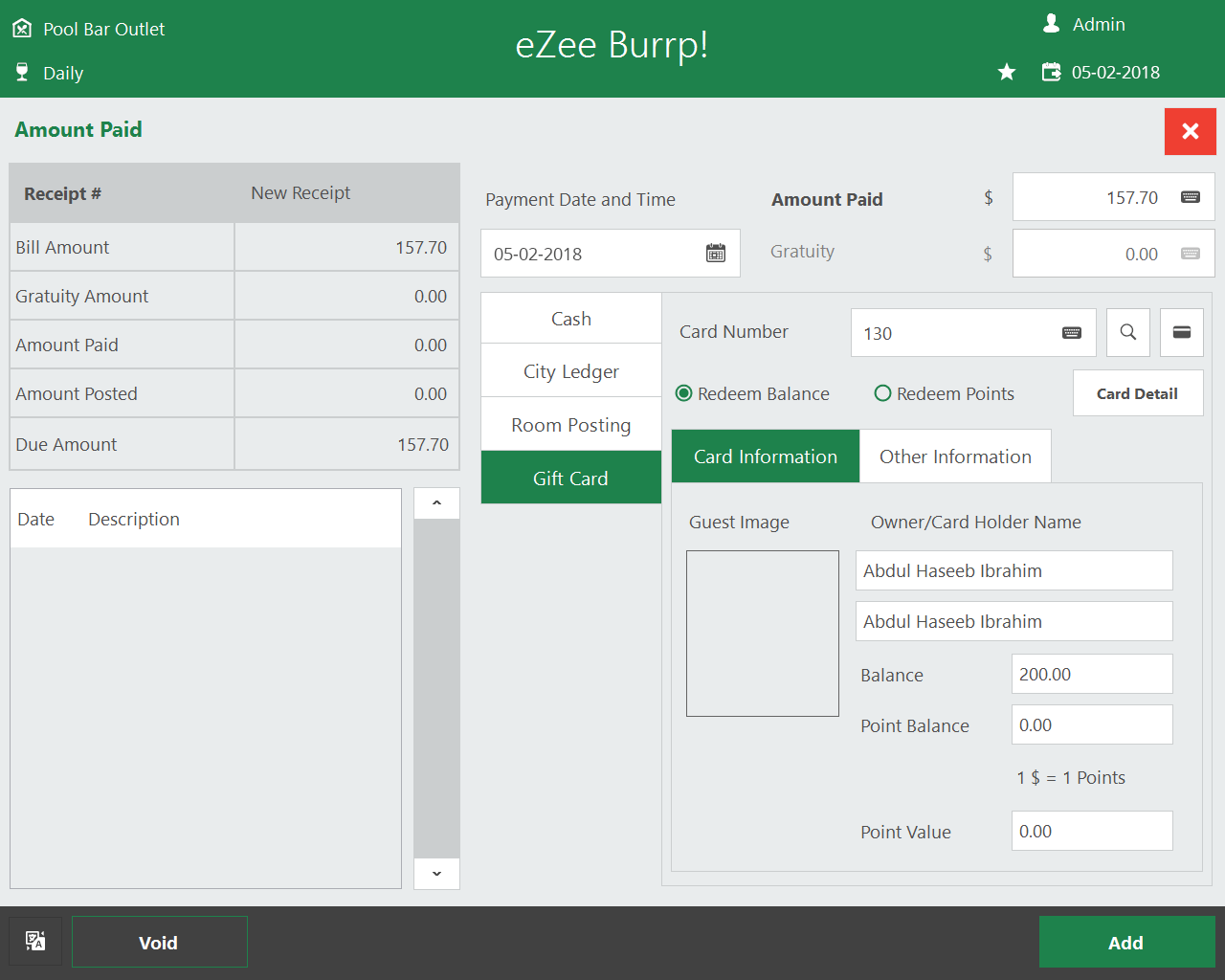The image size is (1225, 980).
Task: Switch to the Other Information tab
Action: 955,457
